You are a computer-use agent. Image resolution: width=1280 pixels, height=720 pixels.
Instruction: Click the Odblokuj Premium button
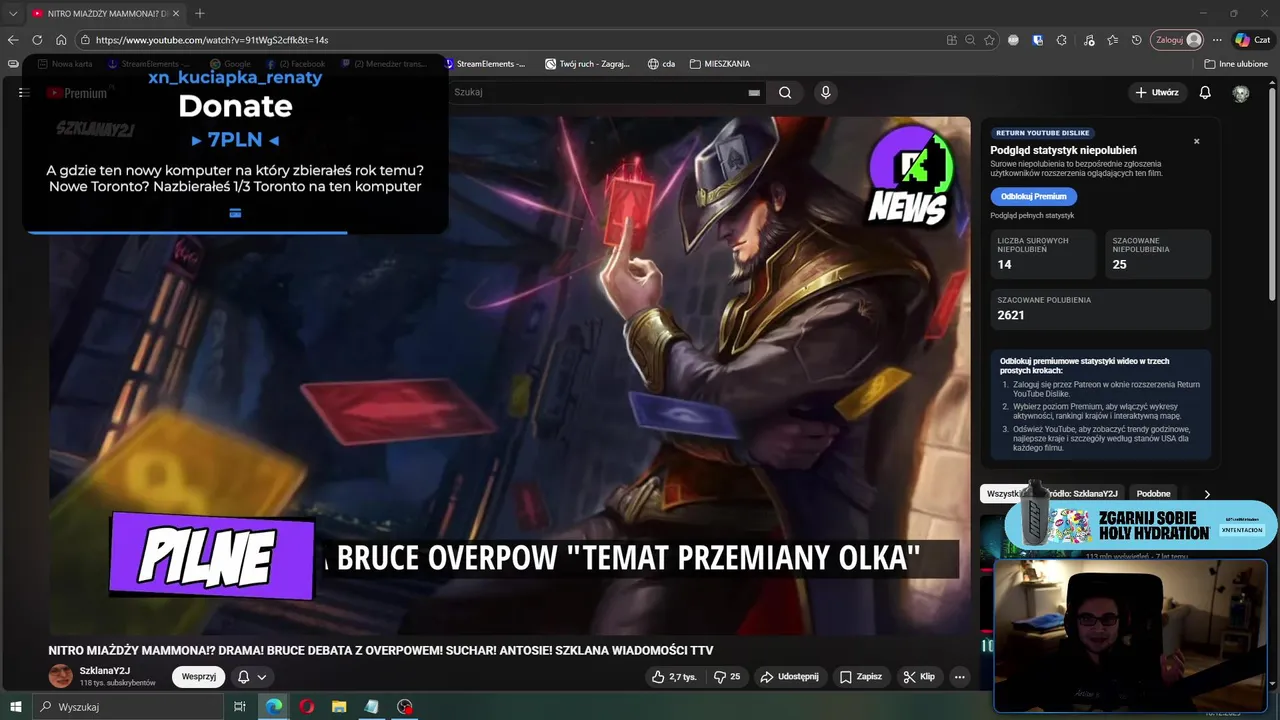tap(1033, 196)
